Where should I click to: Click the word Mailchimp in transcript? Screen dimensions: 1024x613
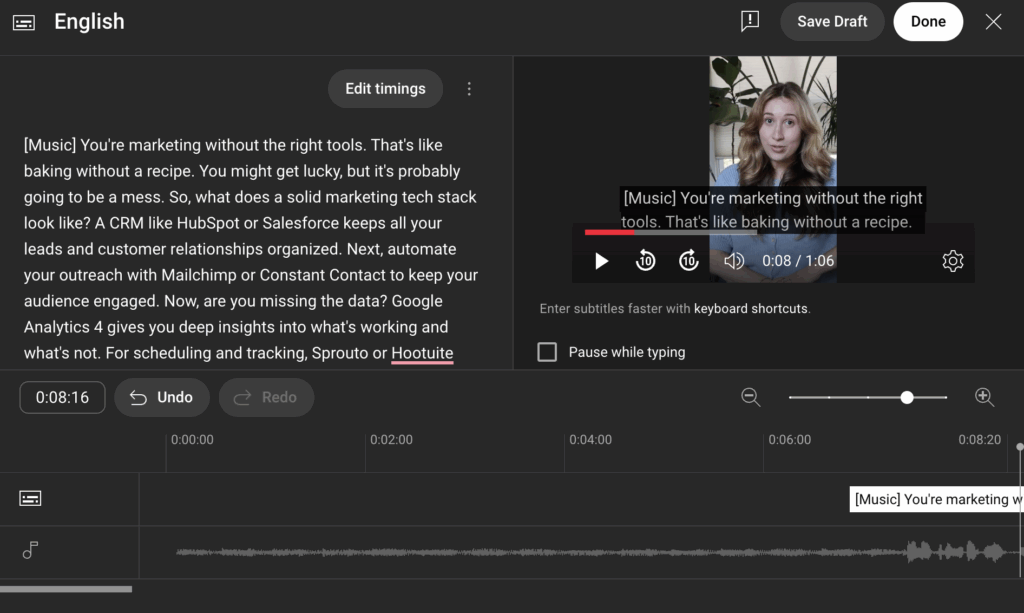(x=199, y=275)
